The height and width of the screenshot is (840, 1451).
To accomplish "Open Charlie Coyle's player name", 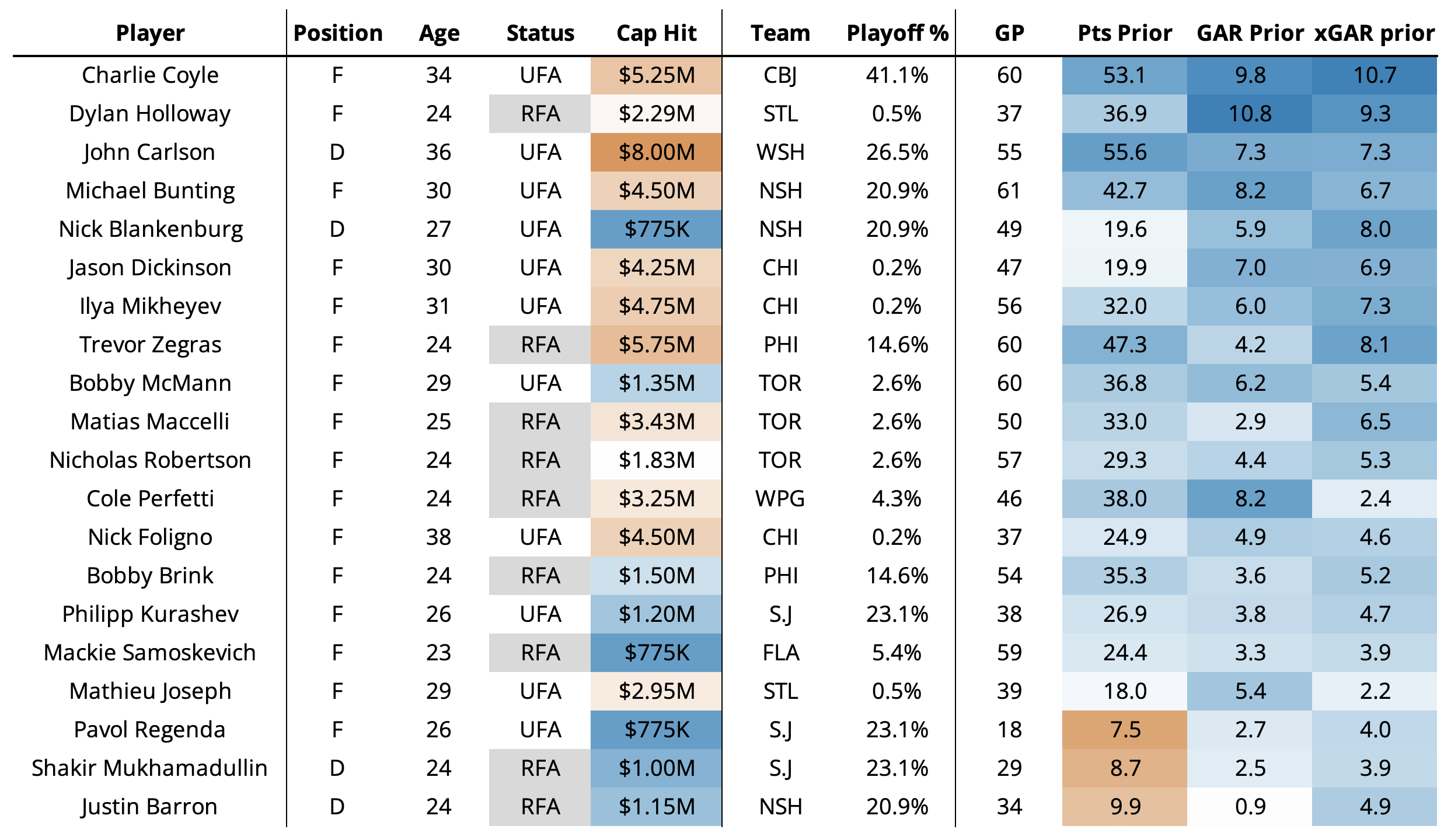I will pyautogui.click(x=150, y=75).
